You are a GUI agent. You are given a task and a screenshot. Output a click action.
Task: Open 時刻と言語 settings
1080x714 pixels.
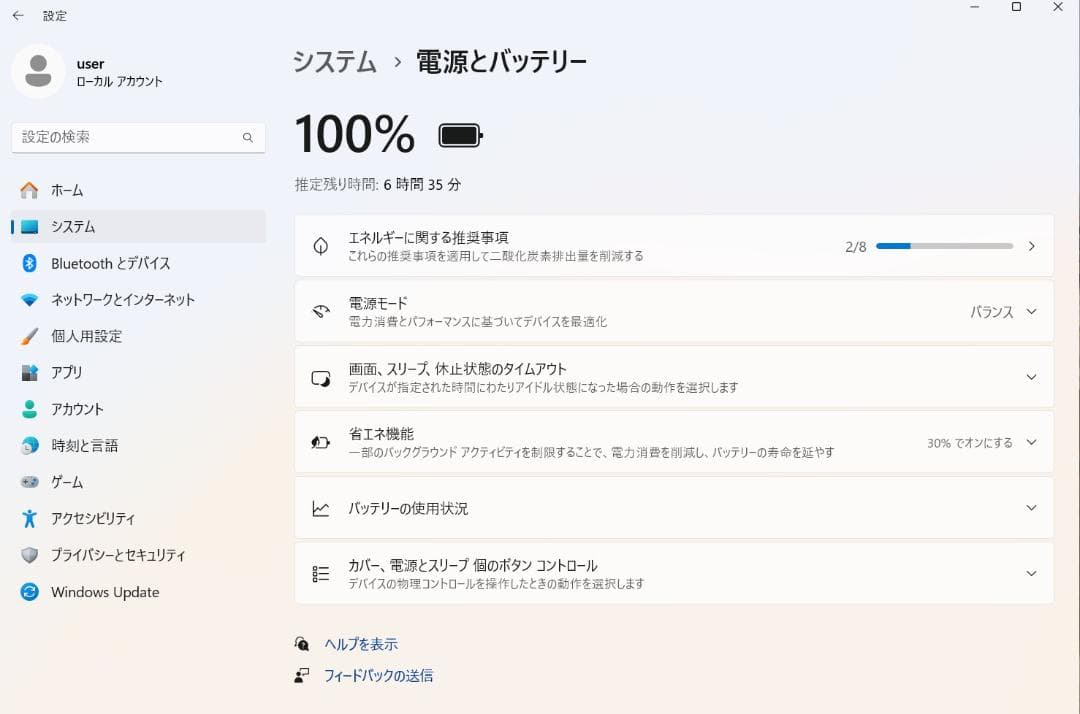tap(28, 446)
